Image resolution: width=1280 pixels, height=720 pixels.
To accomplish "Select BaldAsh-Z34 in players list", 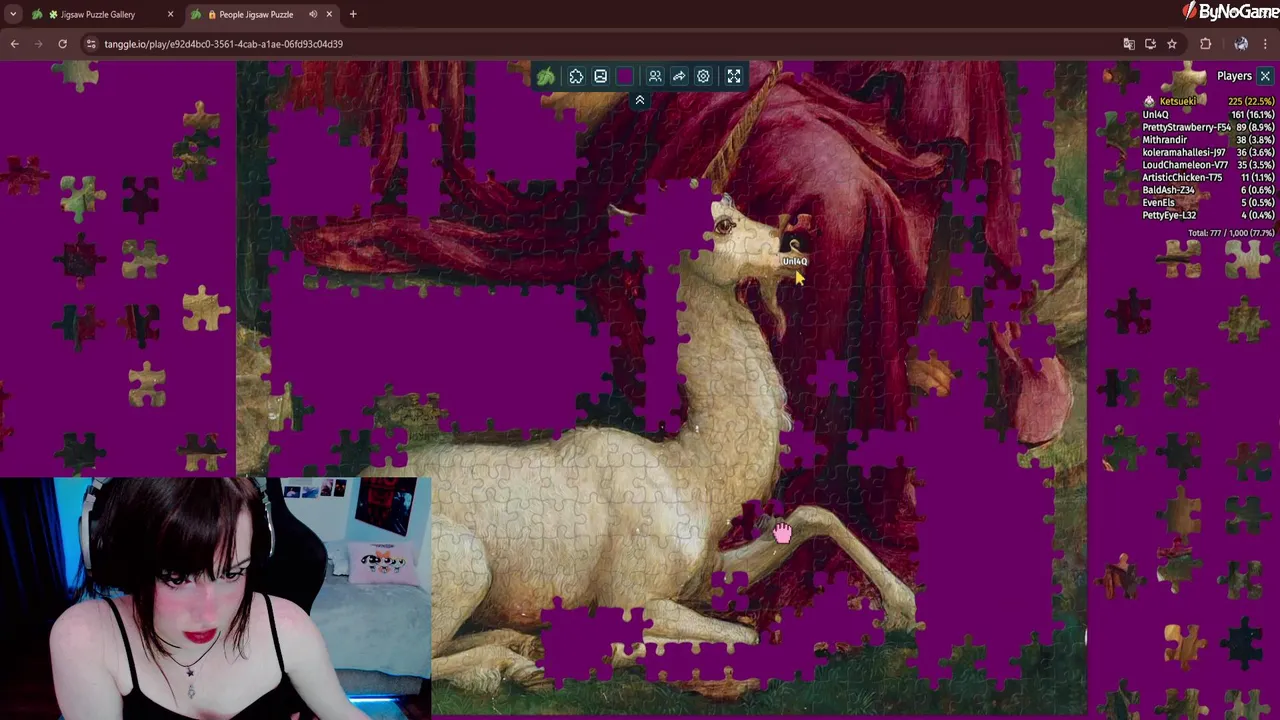I will [1168, 190].
